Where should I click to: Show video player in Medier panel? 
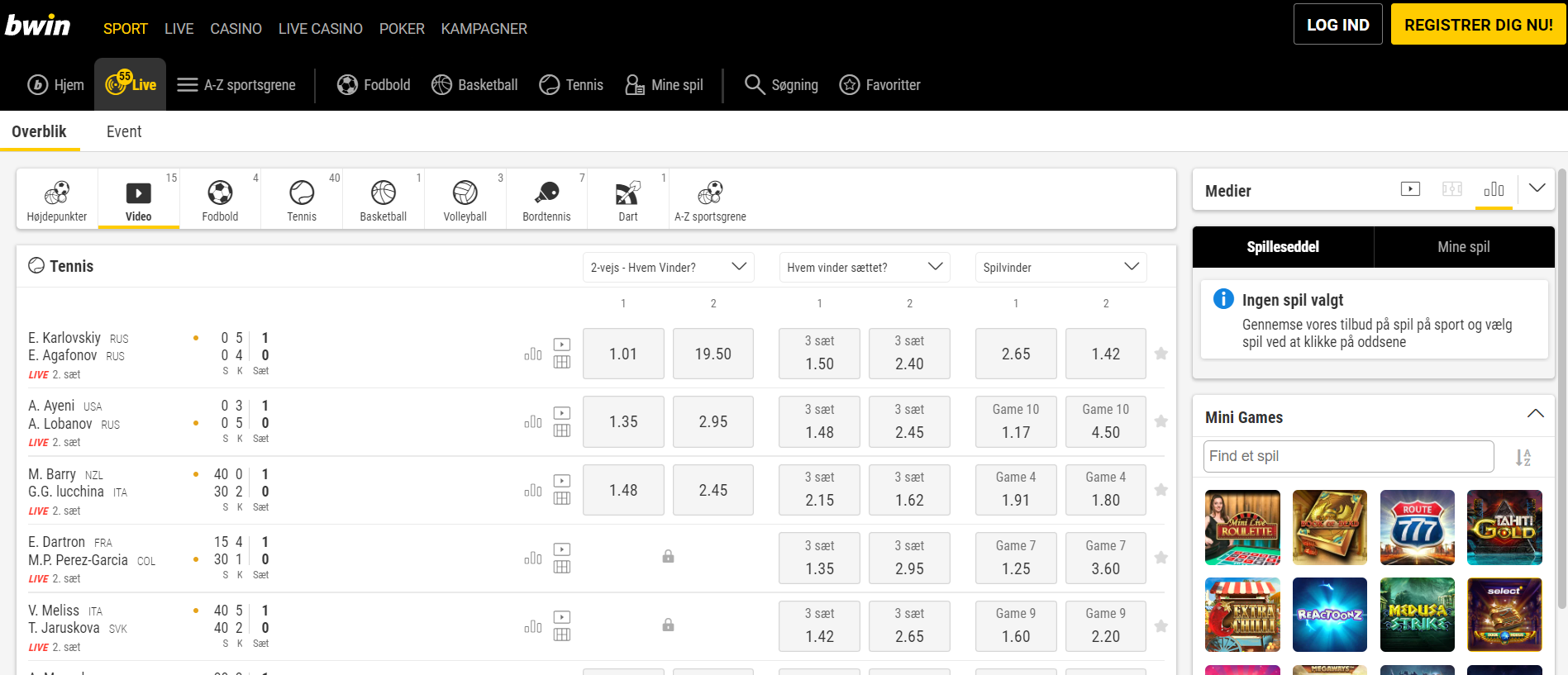pos(1410,189)
